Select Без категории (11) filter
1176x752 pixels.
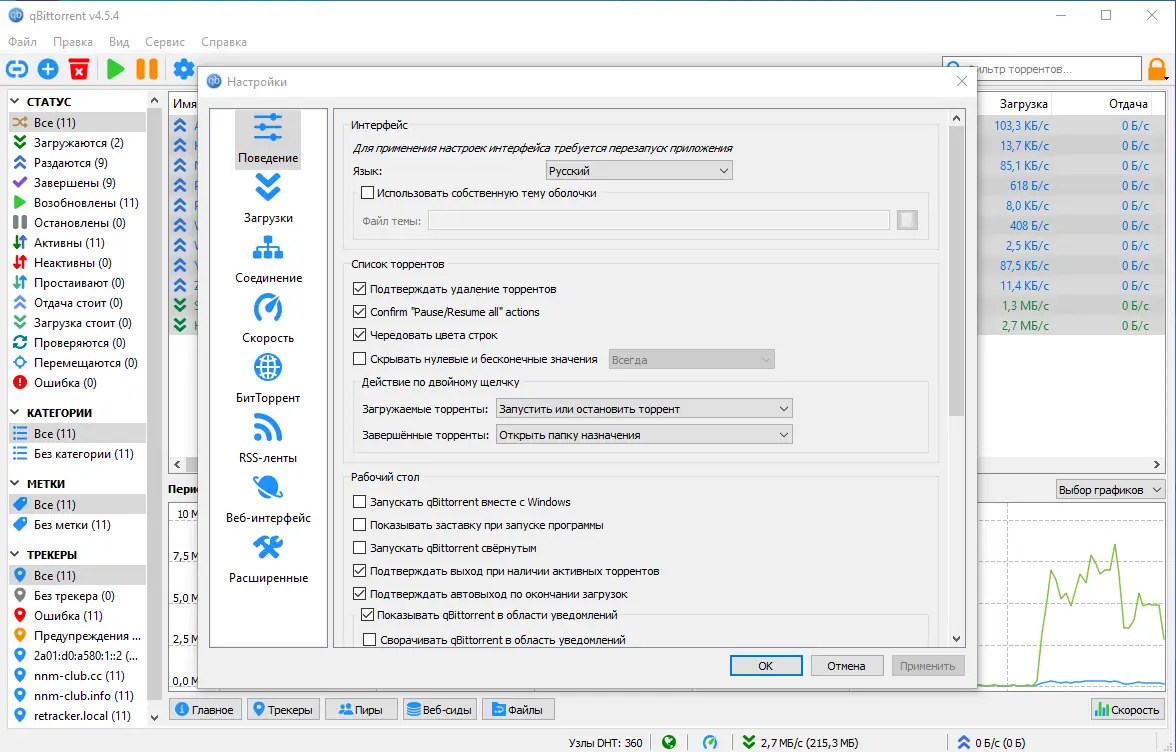77,454
